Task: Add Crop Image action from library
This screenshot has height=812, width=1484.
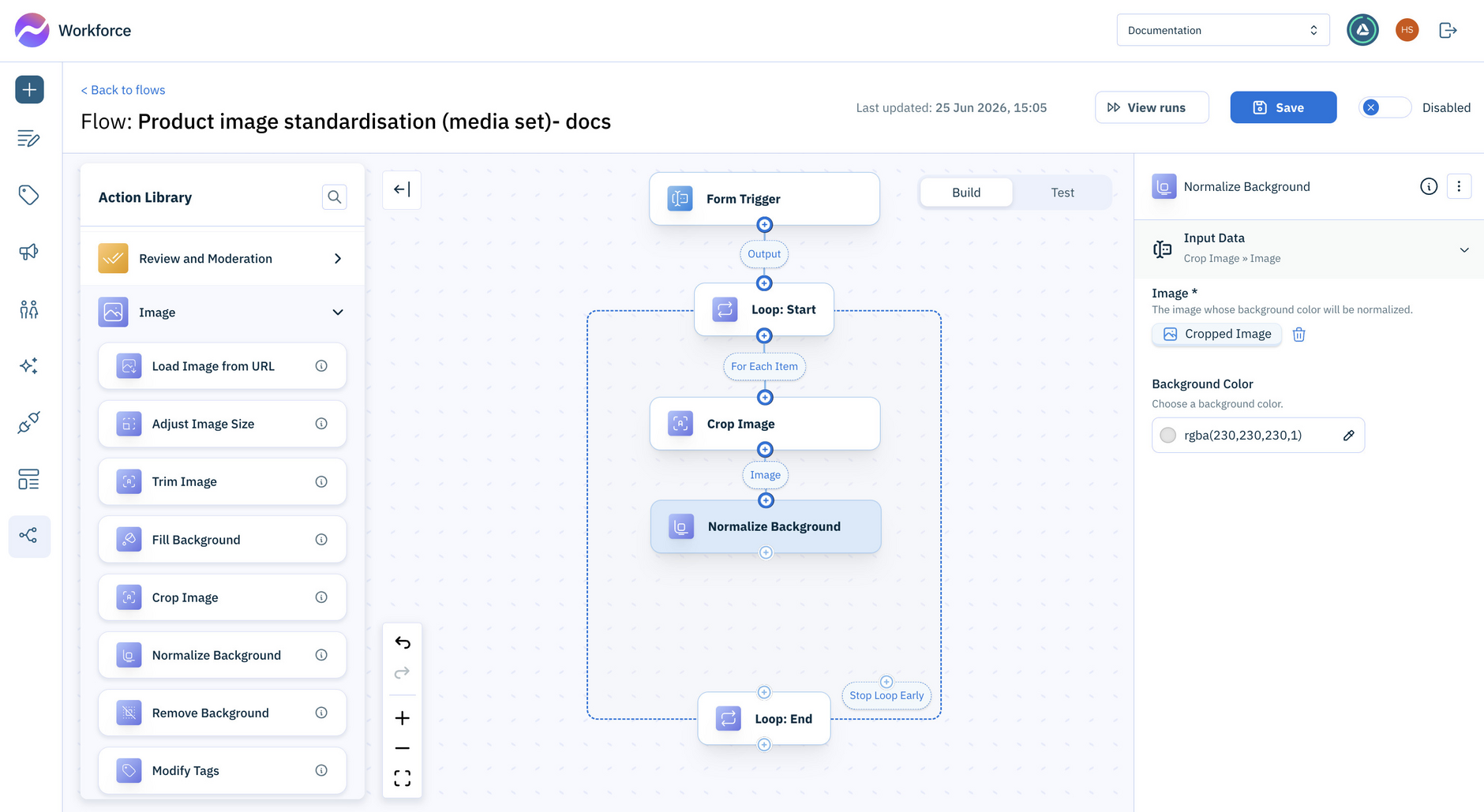Action: tap(223, 597)
